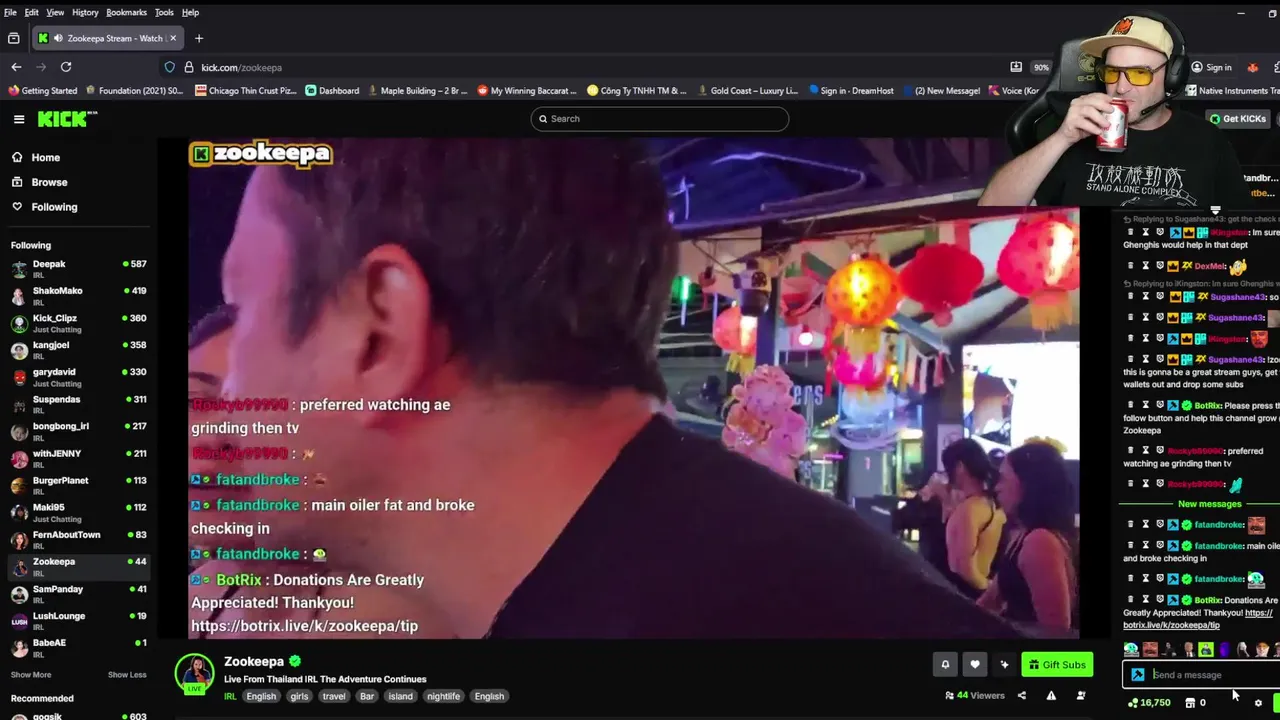Expand following list with Show More
The height and width of the screenshot is (720, 1280).
pos(31,675)
